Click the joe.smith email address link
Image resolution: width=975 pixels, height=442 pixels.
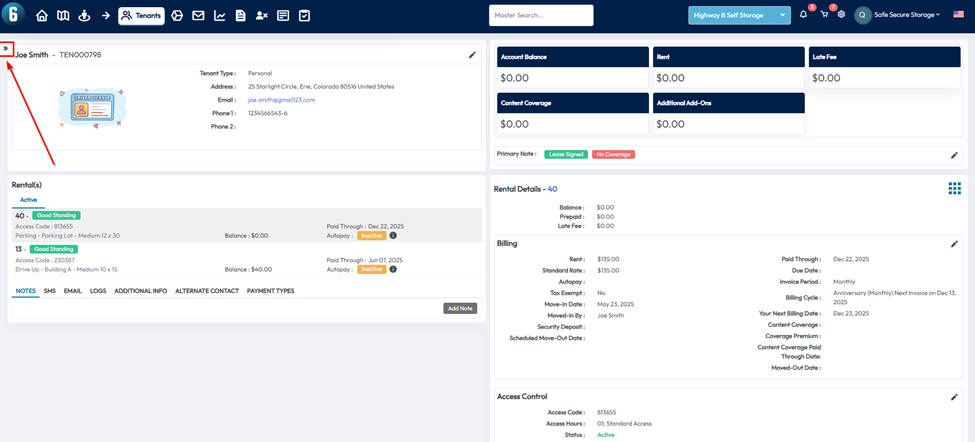tap(281, 100)
